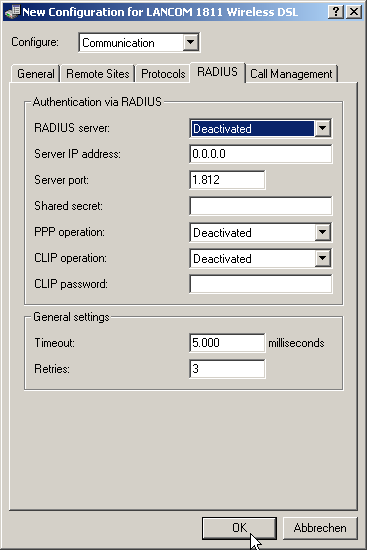Select the RADIUS tab

(x=217, y=72)
